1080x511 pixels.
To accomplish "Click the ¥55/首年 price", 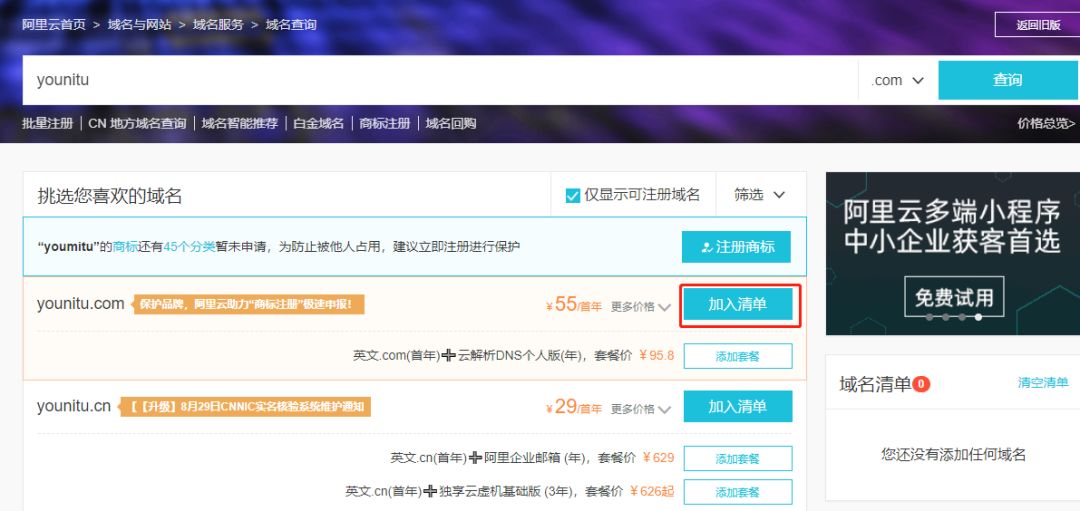I will 574,304.
